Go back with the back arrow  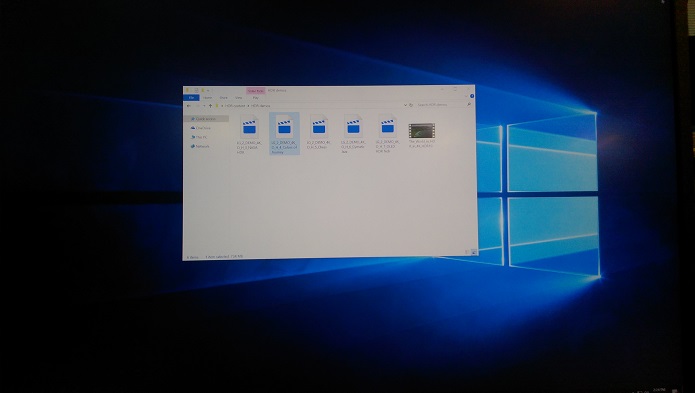(x=189, y=105)
